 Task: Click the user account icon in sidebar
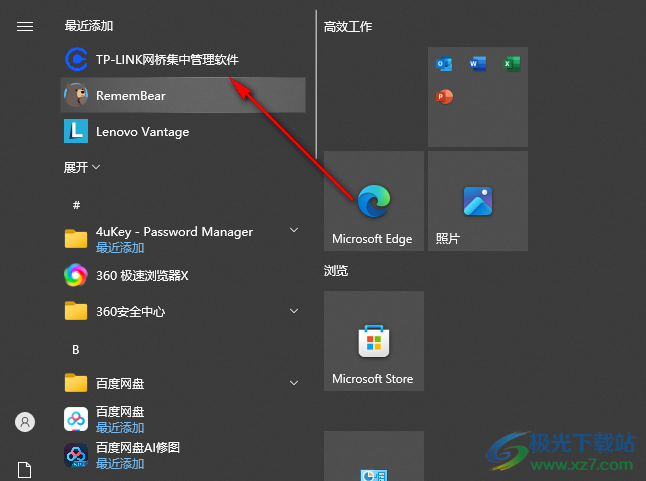[25, 422]
